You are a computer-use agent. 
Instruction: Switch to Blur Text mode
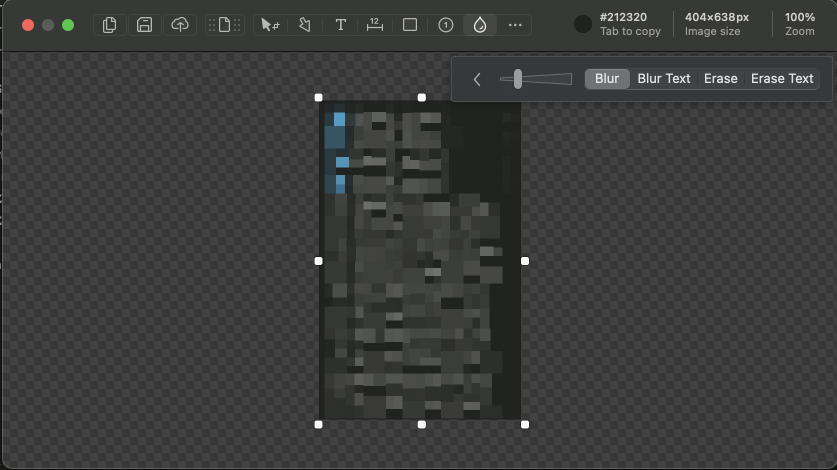coord(664,79)
